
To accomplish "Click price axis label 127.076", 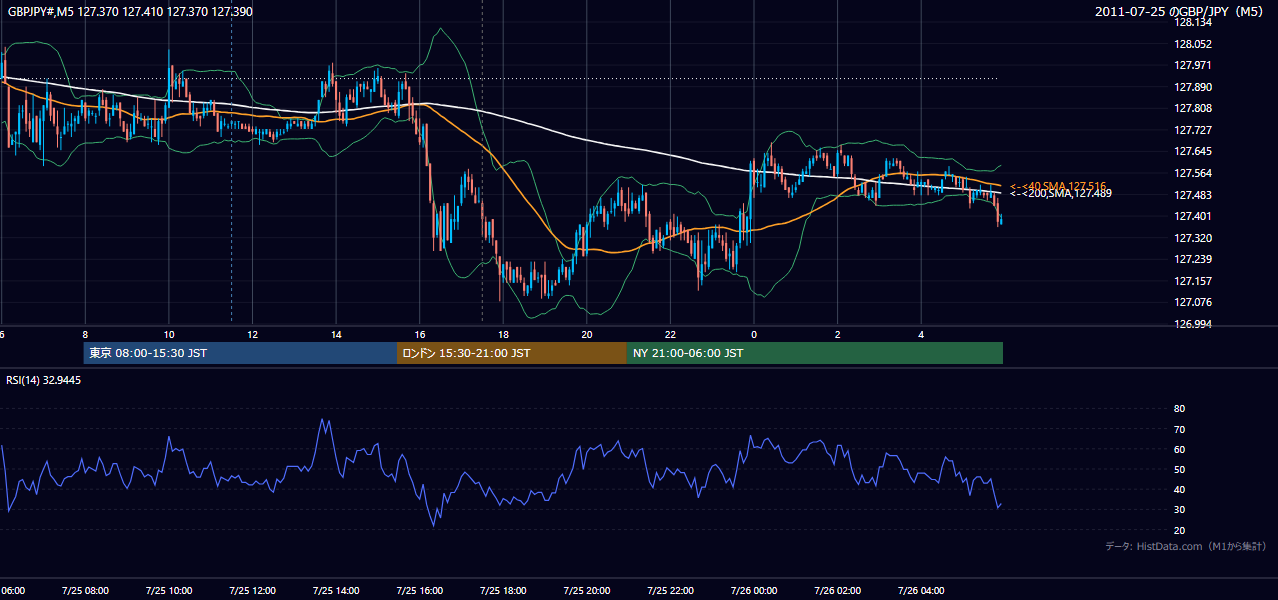I will coord(1193,302).
